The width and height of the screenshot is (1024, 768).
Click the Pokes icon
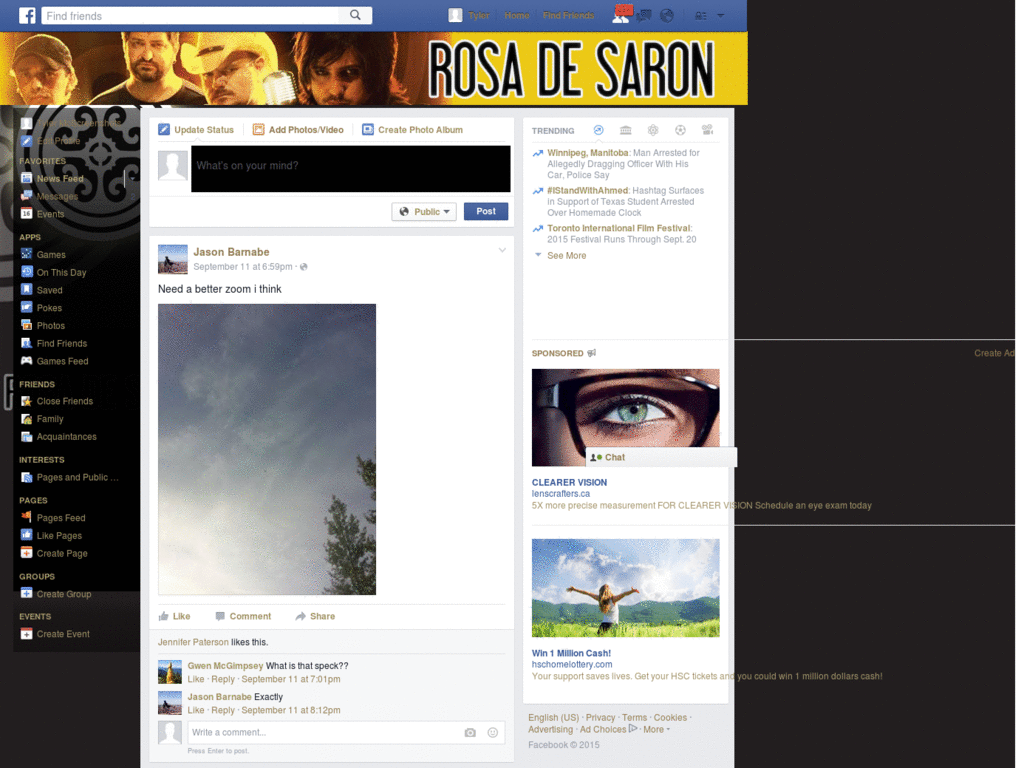pyautogui.click(x=27, y=307)
